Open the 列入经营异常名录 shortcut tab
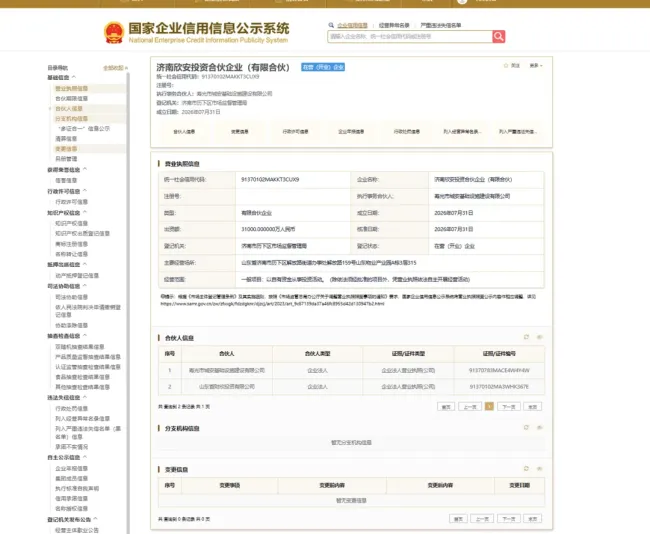 point(462,132)
